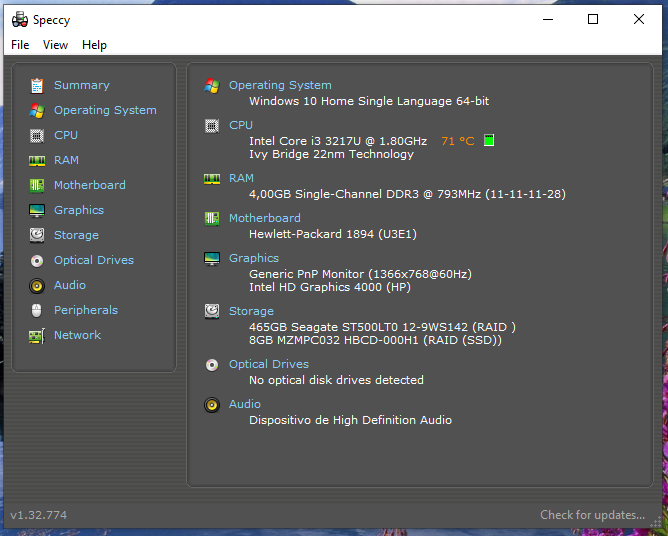Open the Graphics sidebar section

[x=79, y=210]
